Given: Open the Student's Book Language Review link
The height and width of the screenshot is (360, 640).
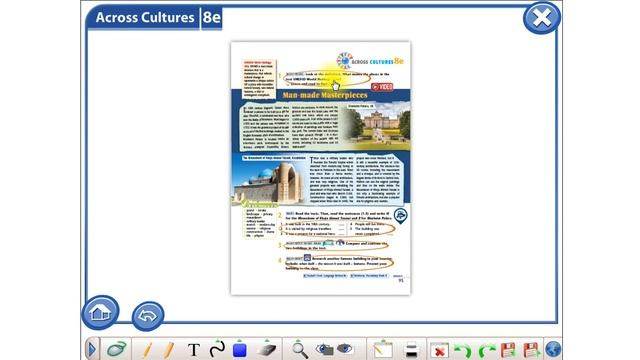Looking at the screenshot, I should point(325,276).
